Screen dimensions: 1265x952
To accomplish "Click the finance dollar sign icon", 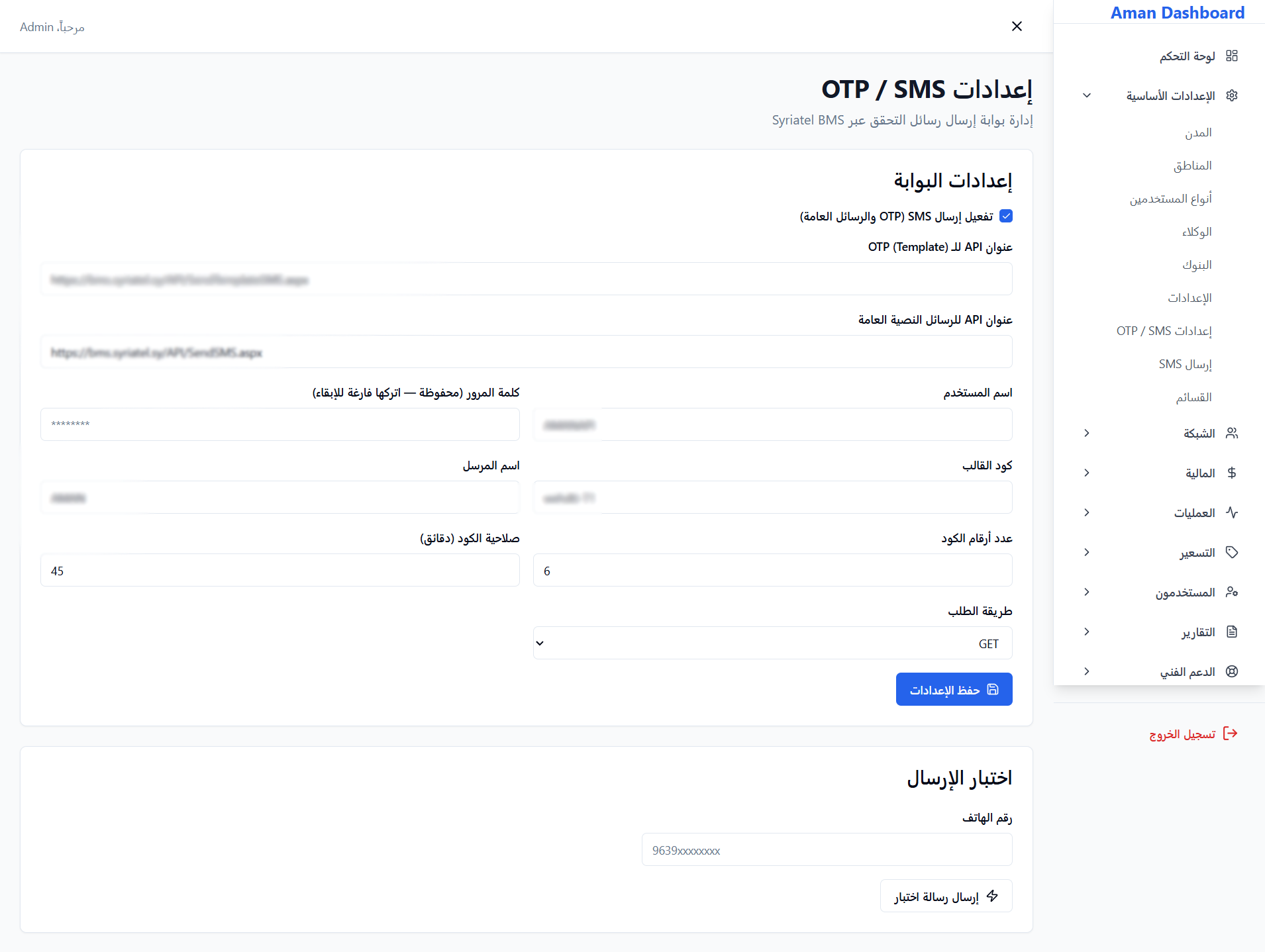I will pos(1232,473).
